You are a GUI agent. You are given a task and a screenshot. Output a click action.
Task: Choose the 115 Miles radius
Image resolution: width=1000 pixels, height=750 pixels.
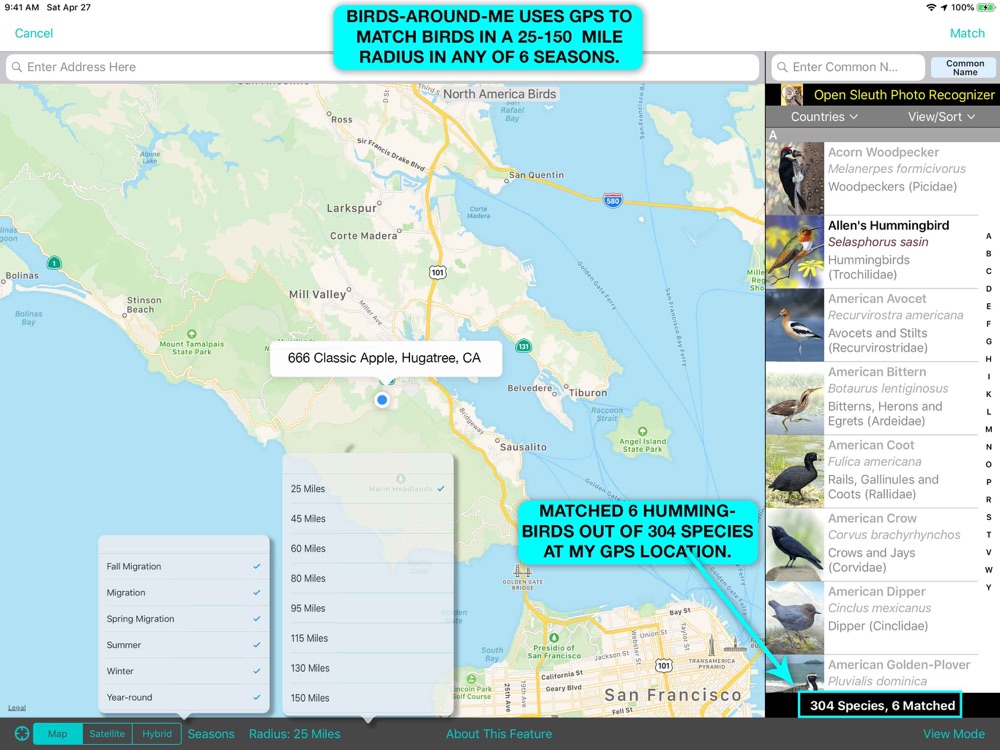[368, 638]
